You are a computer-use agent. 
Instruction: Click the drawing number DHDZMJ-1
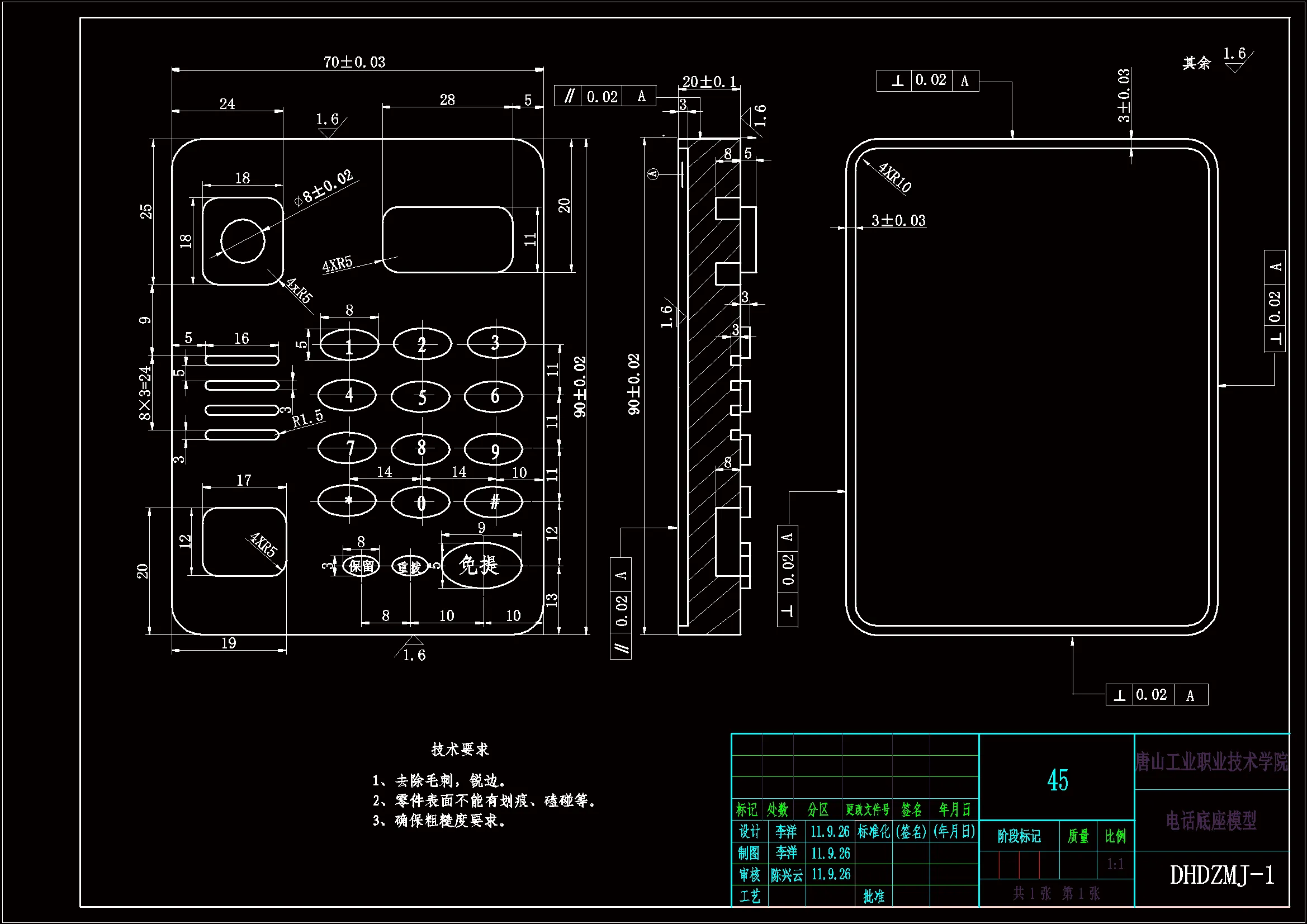click(1221, 875)
